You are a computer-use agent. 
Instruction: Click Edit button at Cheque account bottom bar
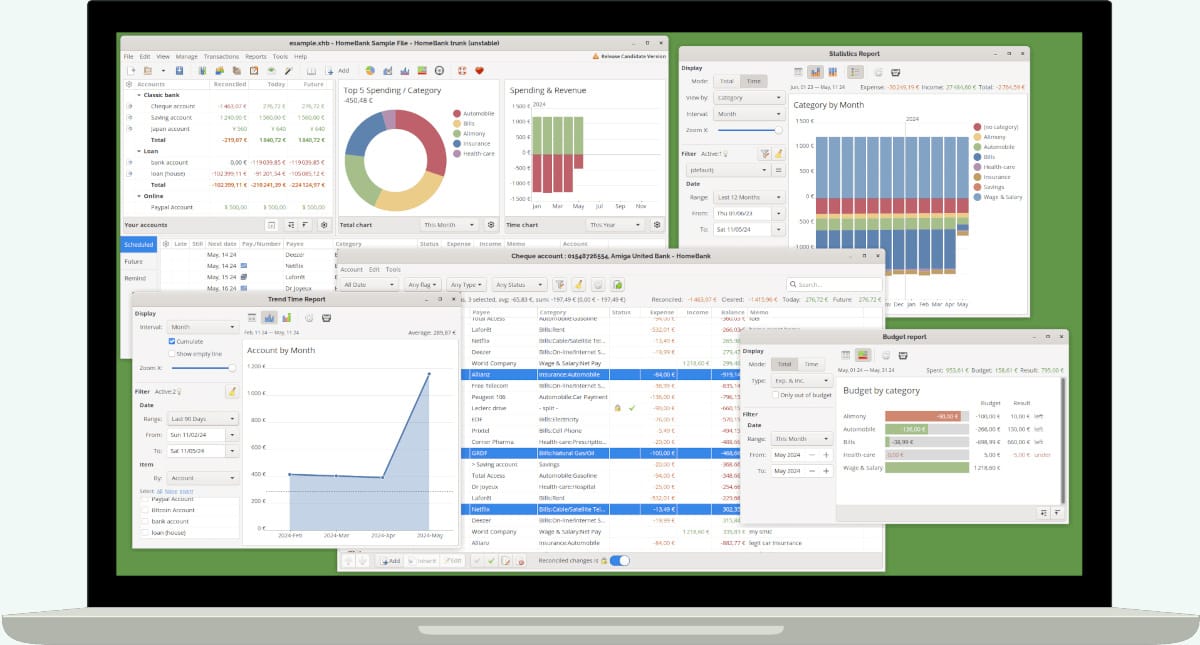coord(451,561)
